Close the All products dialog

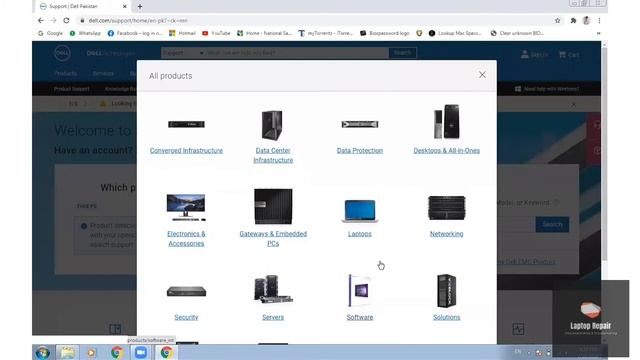tap(482, 75)
